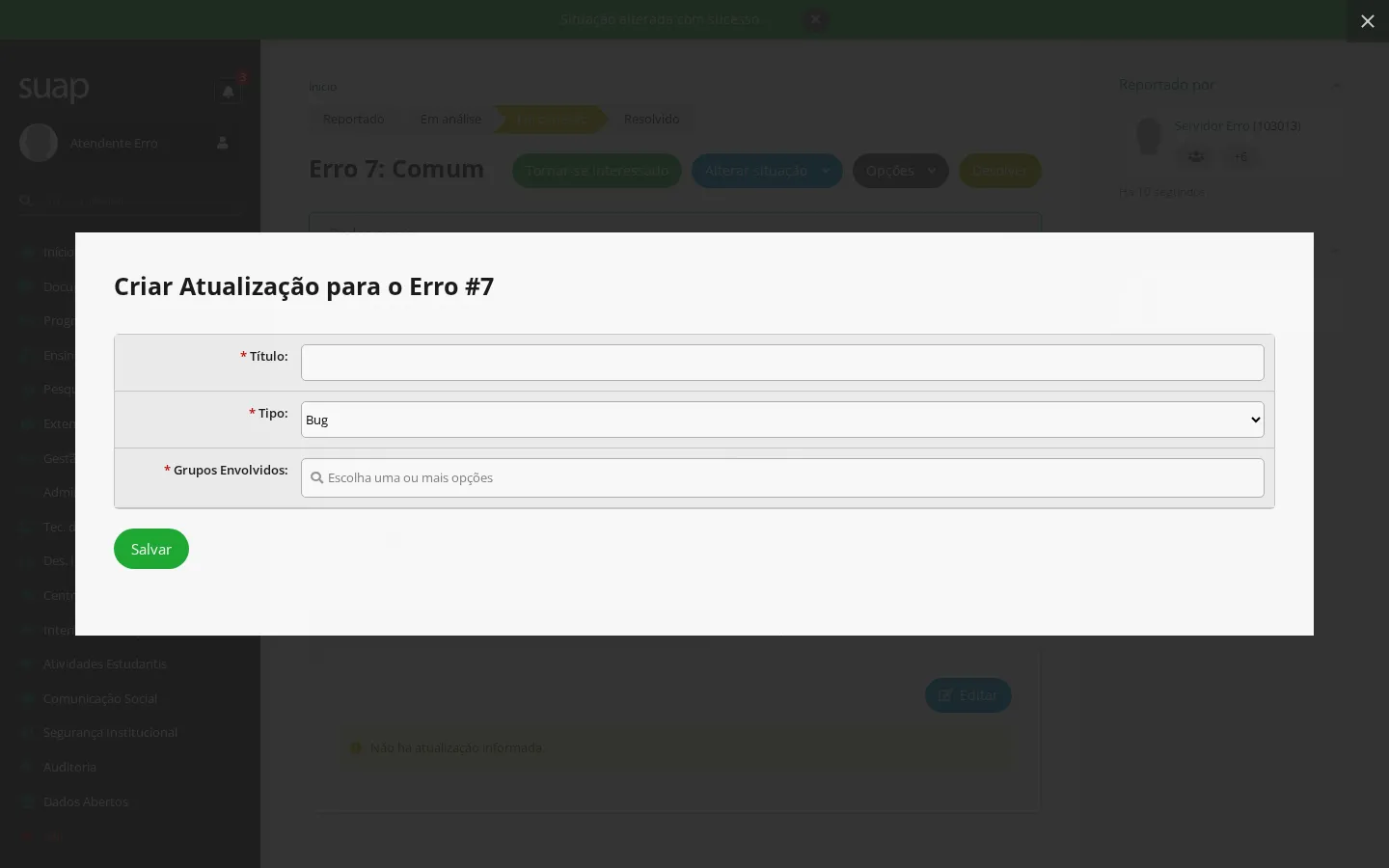1389x868 pixels.
Task: Open Dados Abertos in the sidebar
Action: [x=86, y=801]
